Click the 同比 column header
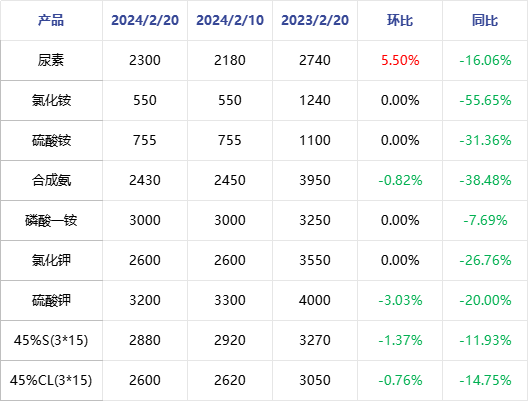 pos(485,20)
